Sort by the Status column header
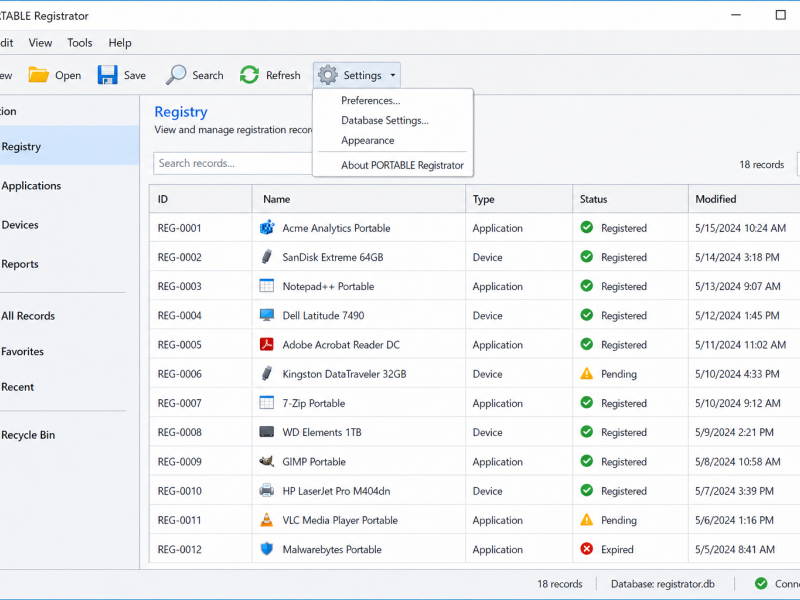Screen dimensions: 800x600 click(630, 199)
